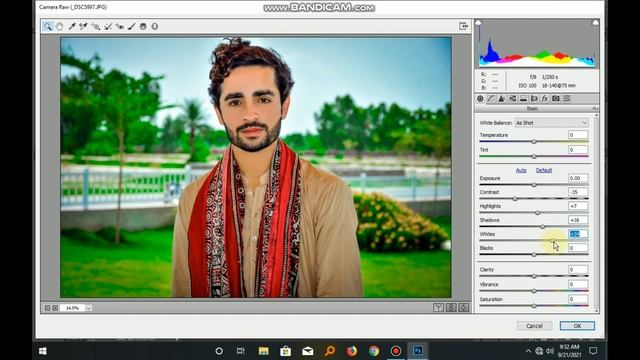The image size is (640, 360).
Task: Open the Mail app from the taskbar
Action: click(x=308, y=351)
